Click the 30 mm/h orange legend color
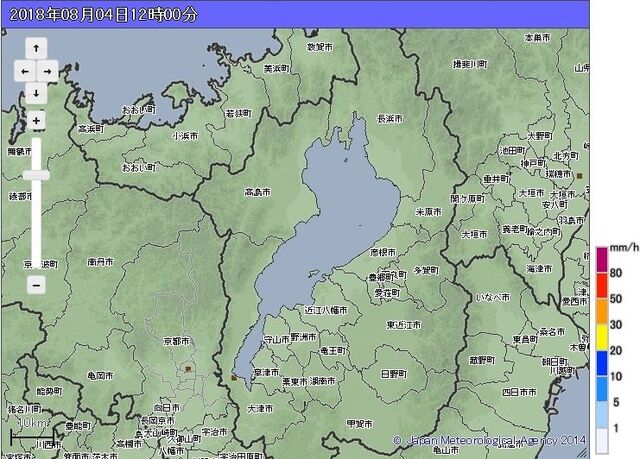 pos(602,311)
